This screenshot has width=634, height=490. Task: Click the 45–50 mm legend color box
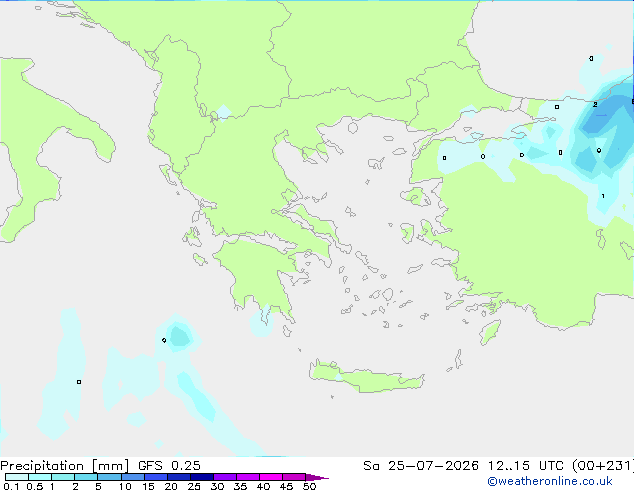pyautogui.click(x=294, y=477)
